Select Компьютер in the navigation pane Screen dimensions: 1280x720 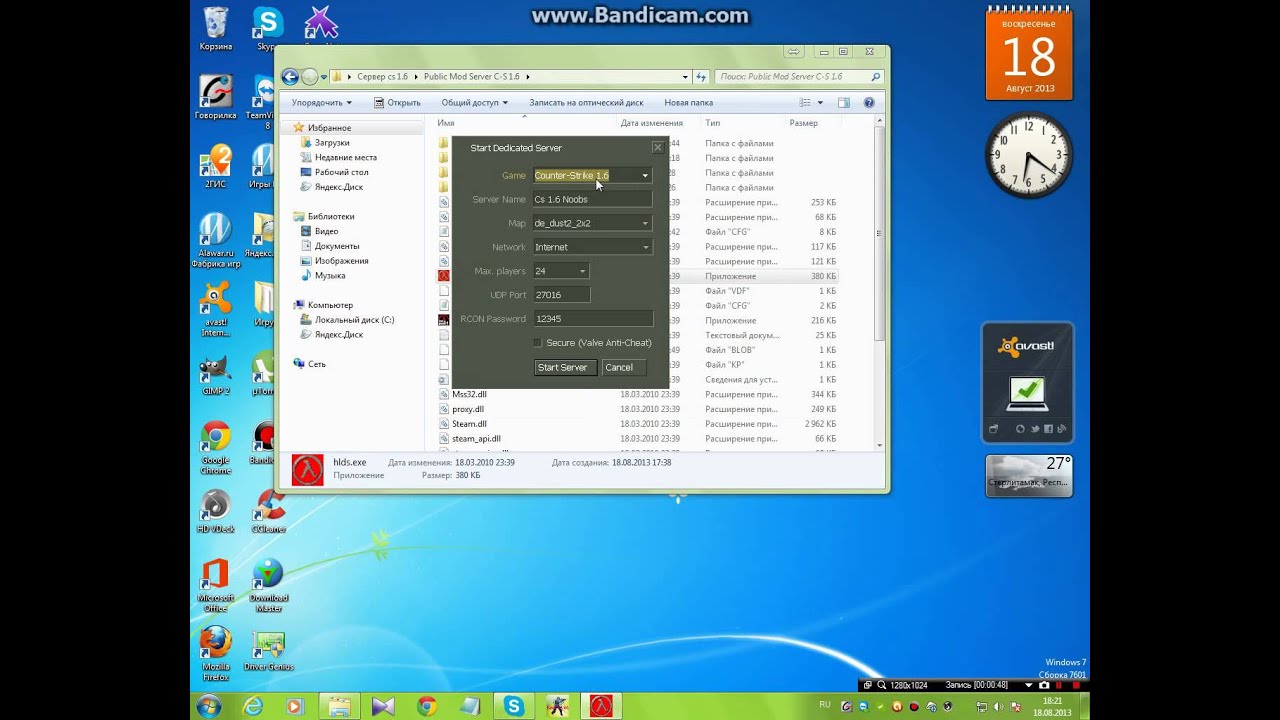(330, 305)
